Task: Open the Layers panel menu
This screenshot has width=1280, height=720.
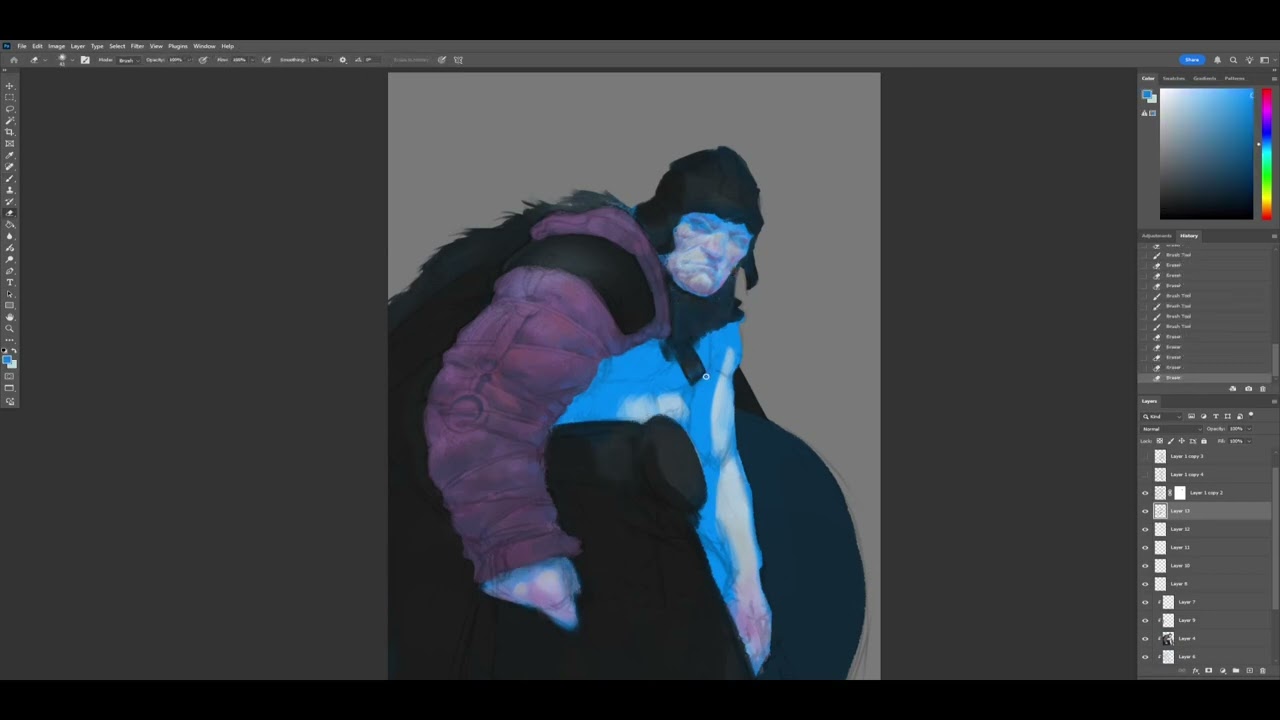Action: (1274, 401)
